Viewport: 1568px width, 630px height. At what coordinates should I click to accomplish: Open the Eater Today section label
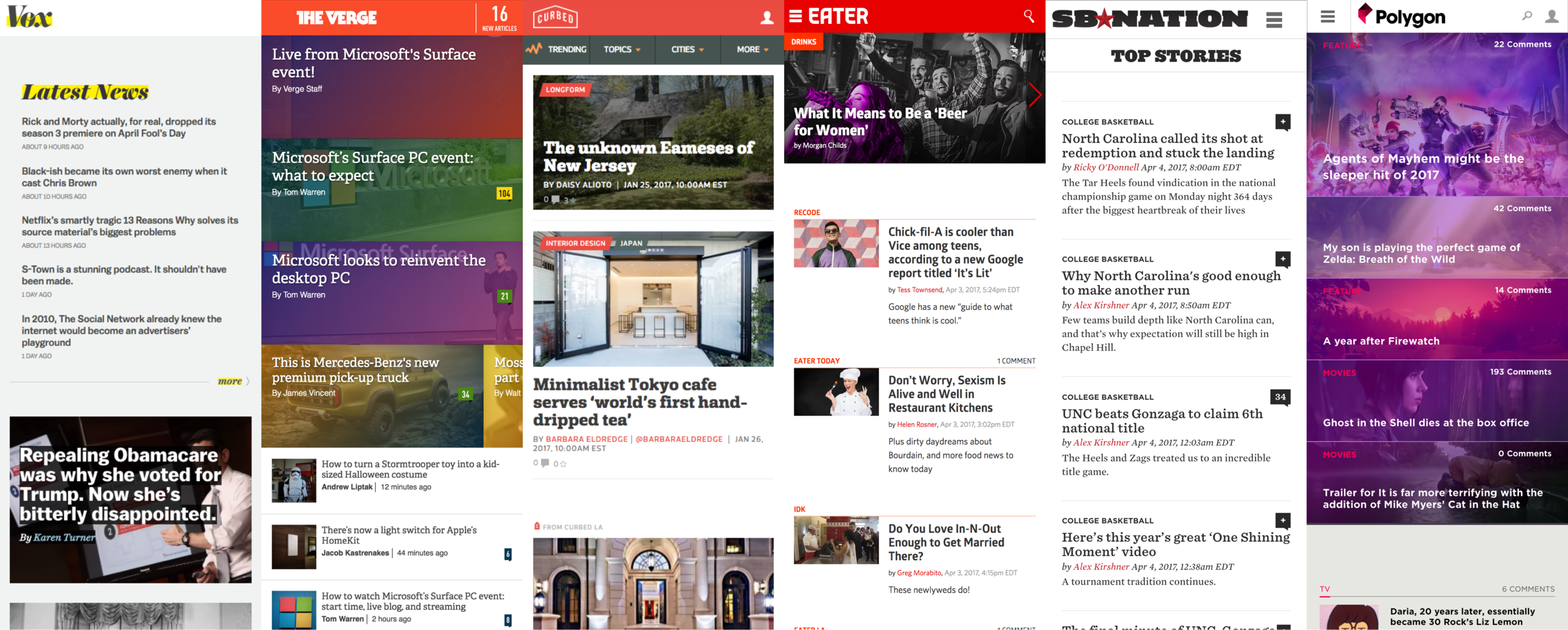(x=817, y=361)
